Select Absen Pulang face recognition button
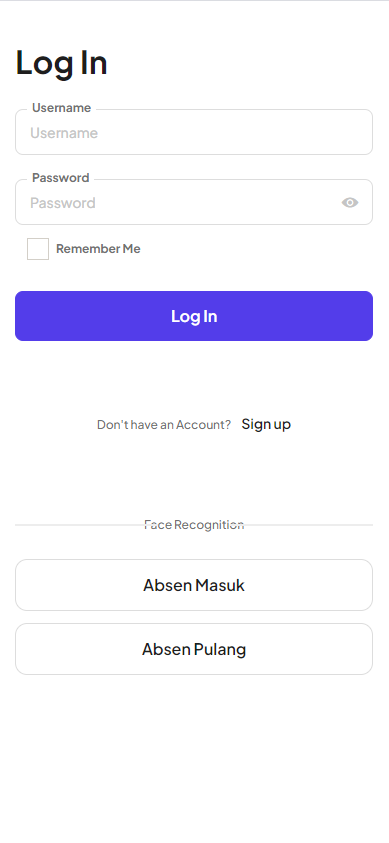This screenshot has width=389, height=843. click(194, 649)
